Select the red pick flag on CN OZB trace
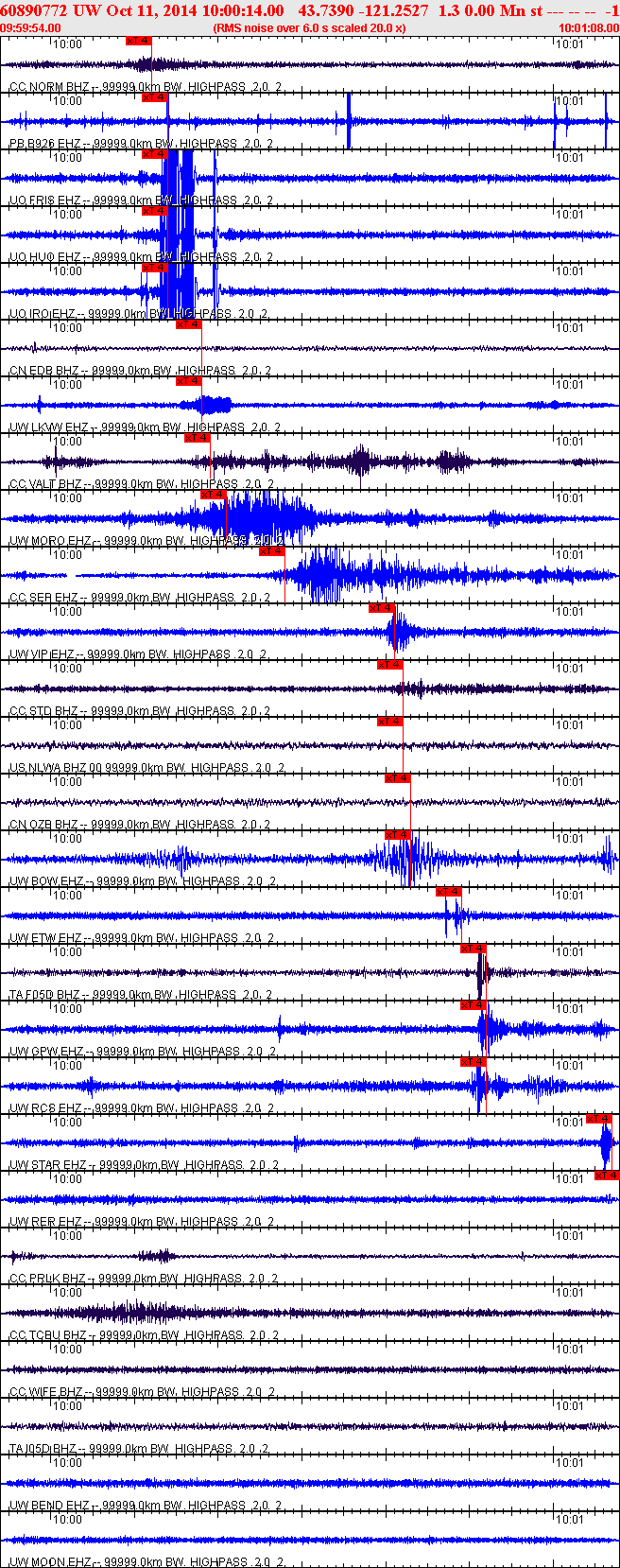Viewport: 620px width, 1568px height. pyautogui.click(x=398, y=778)
